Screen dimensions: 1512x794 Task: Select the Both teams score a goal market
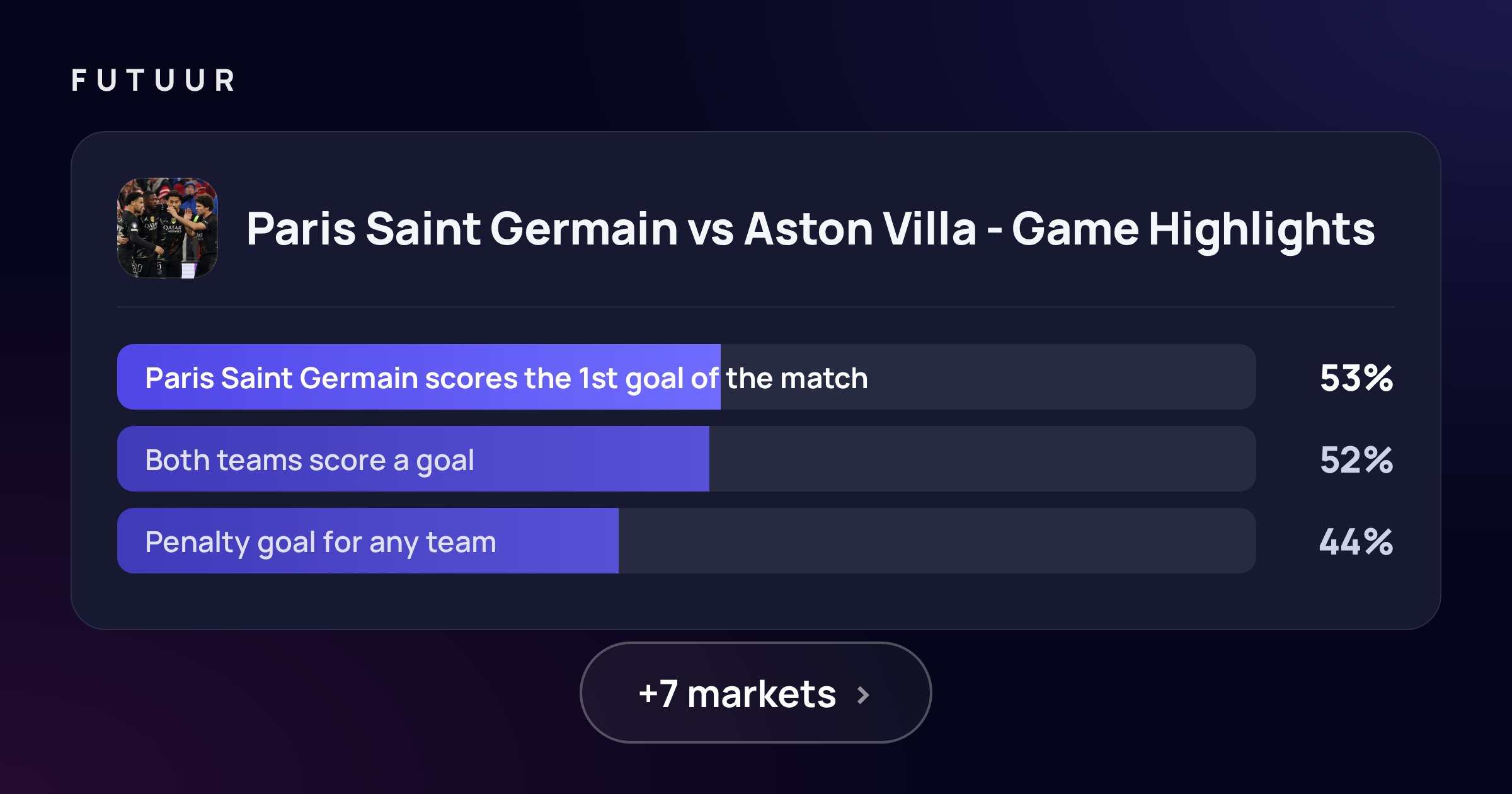(x=687, y=459)
